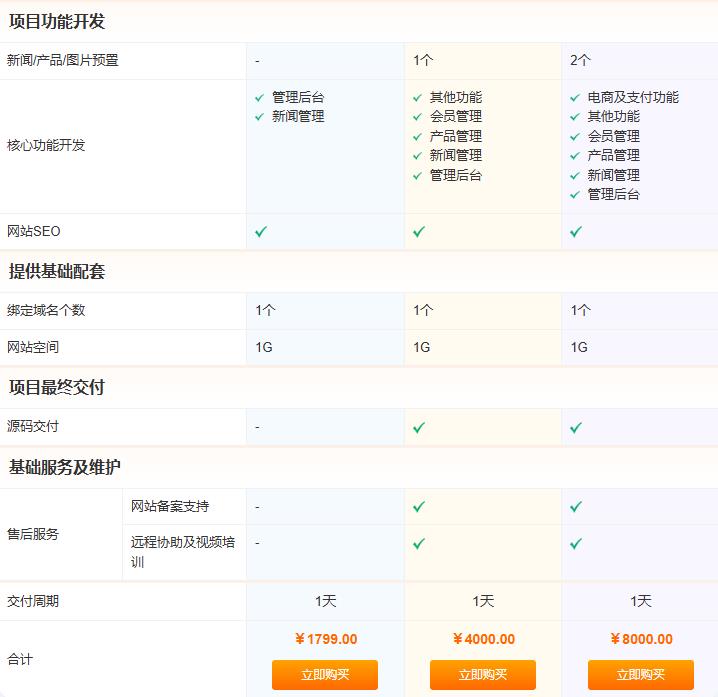Viewport: 718px width, 697px height.
Task: Click 网站备案支持 checkmark in the ¥4000 column
Action: pyautogui.click(x=419, y=507)
